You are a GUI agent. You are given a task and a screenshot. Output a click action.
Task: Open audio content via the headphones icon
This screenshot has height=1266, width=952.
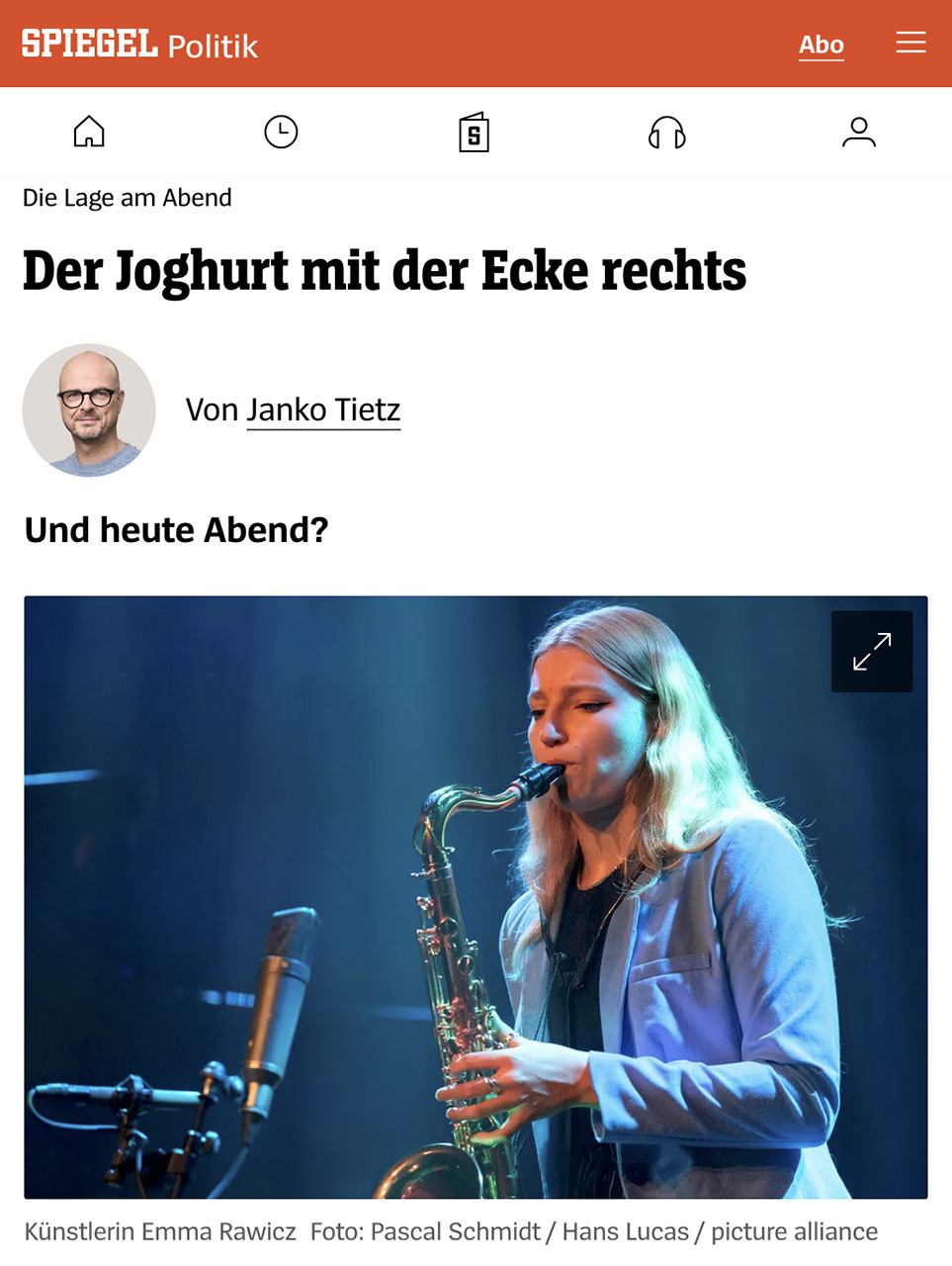click(666, 132)
